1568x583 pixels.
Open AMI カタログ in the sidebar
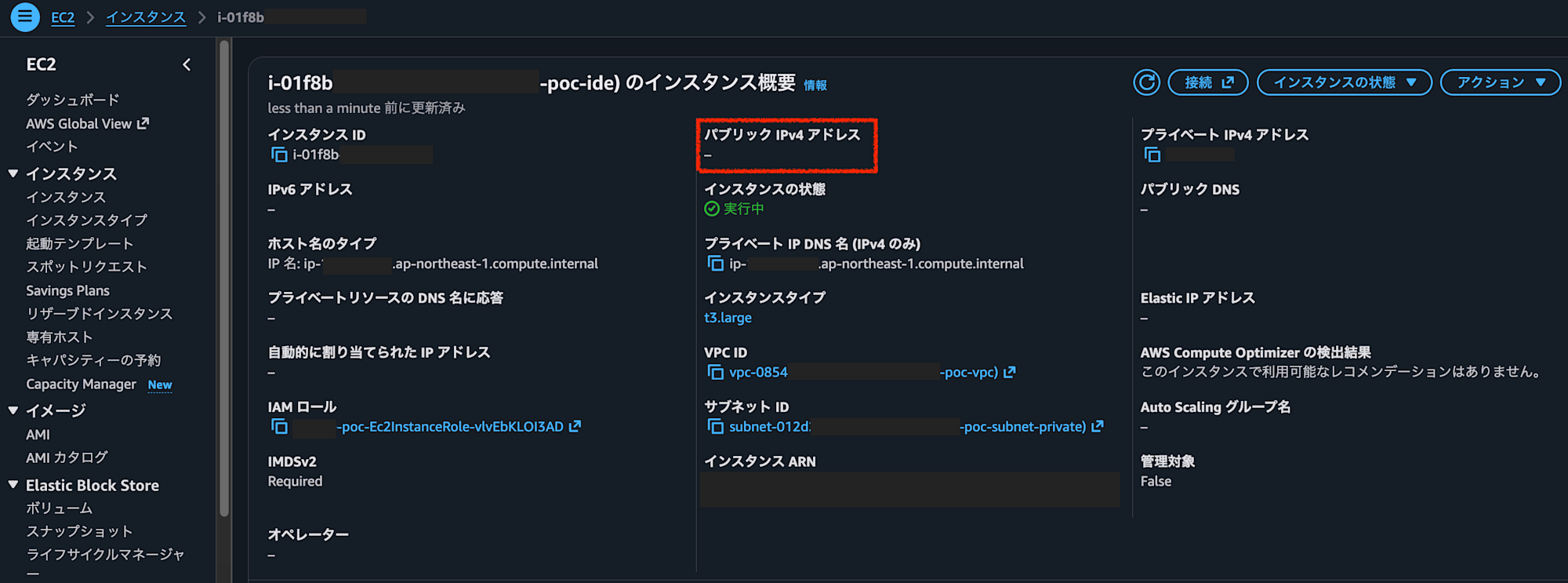pyautogui.click(x=67, y=457)
